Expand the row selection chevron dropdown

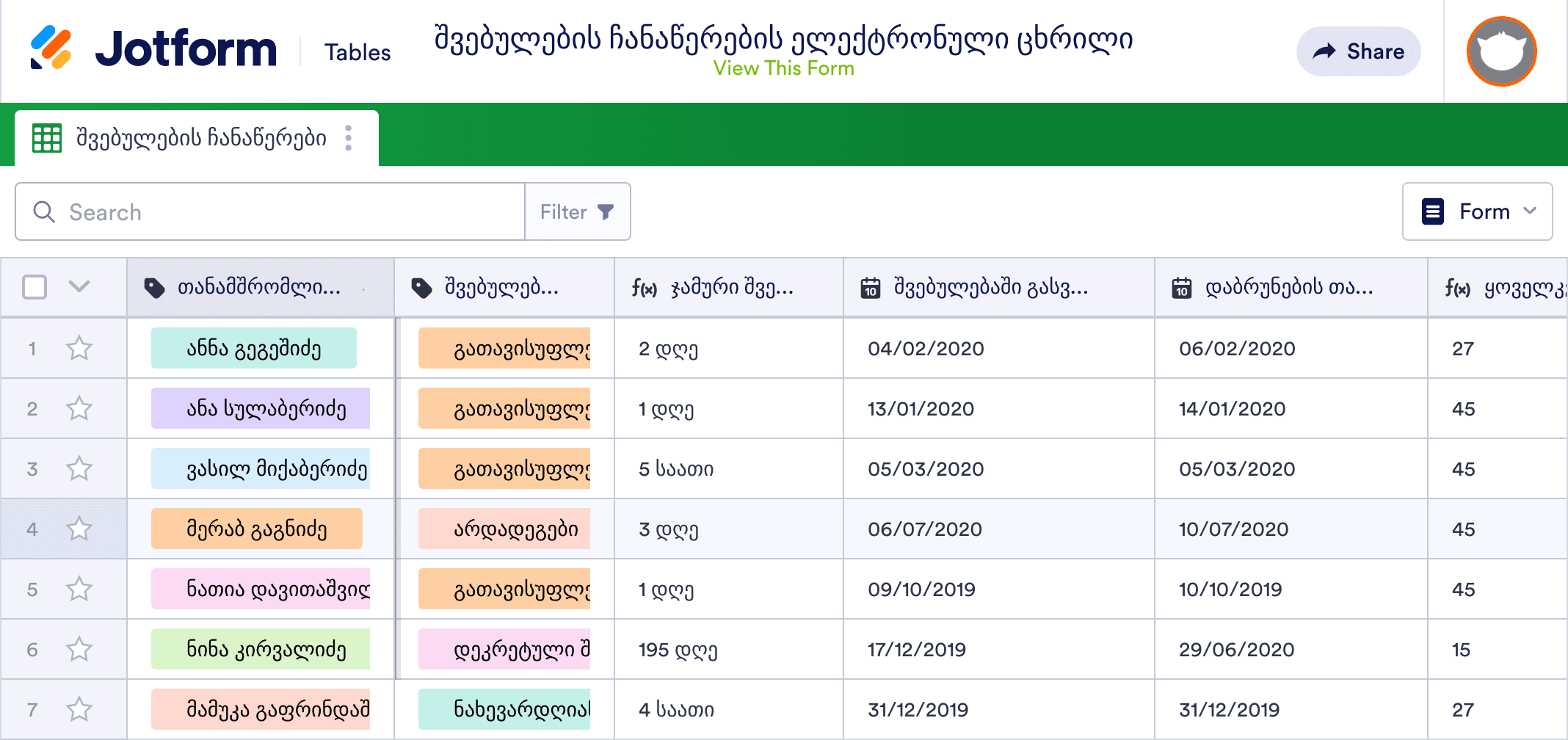coord(79,286)
